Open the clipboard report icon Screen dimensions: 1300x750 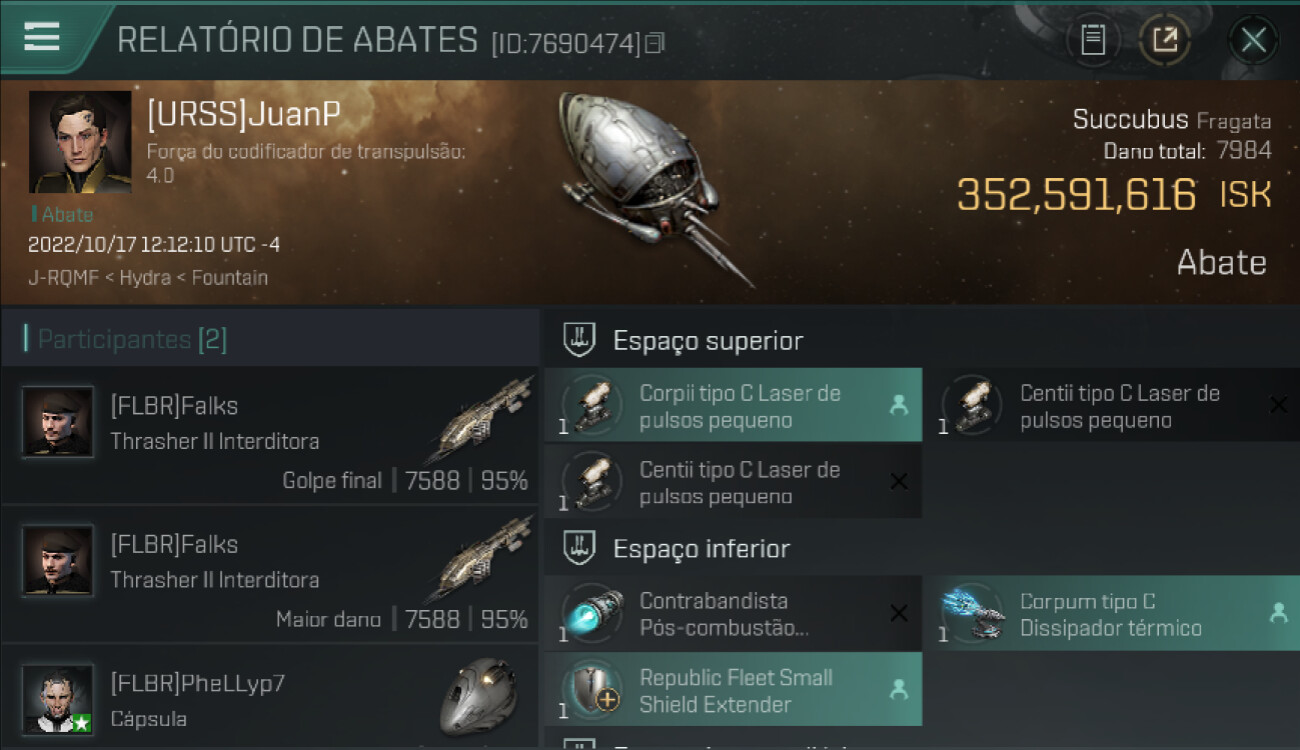(1093, 40)
